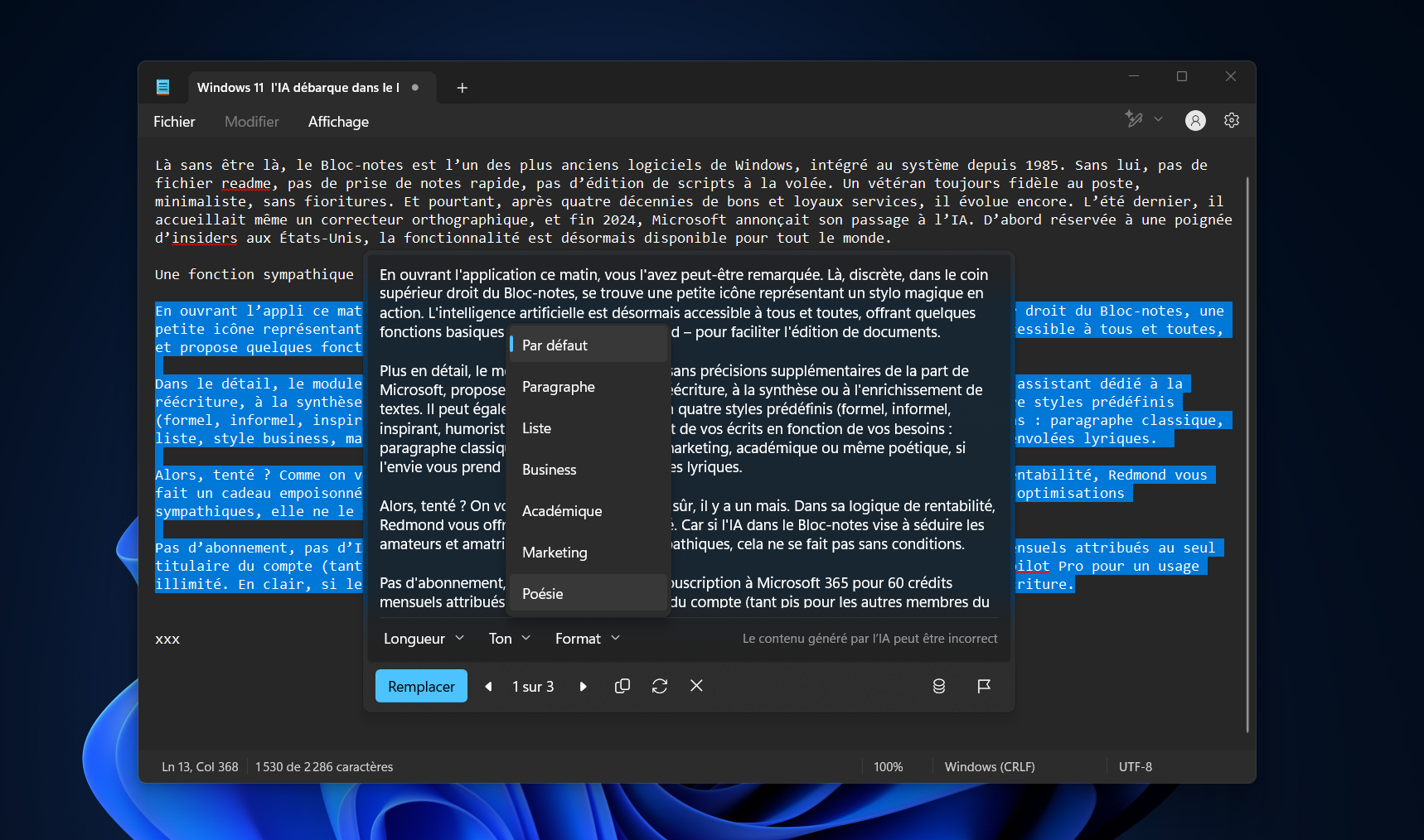Open the Affichage menu
1424x840 pixels.
337,121
